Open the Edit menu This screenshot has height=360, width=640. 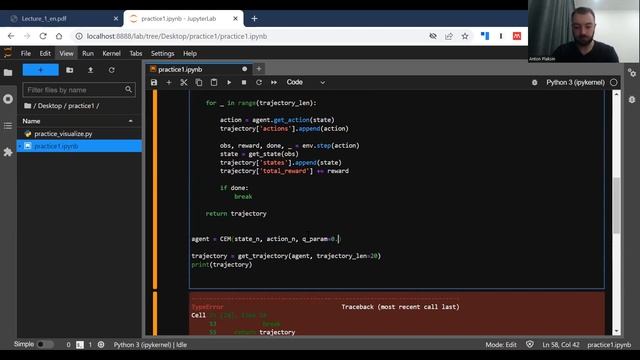click(45, 53)
